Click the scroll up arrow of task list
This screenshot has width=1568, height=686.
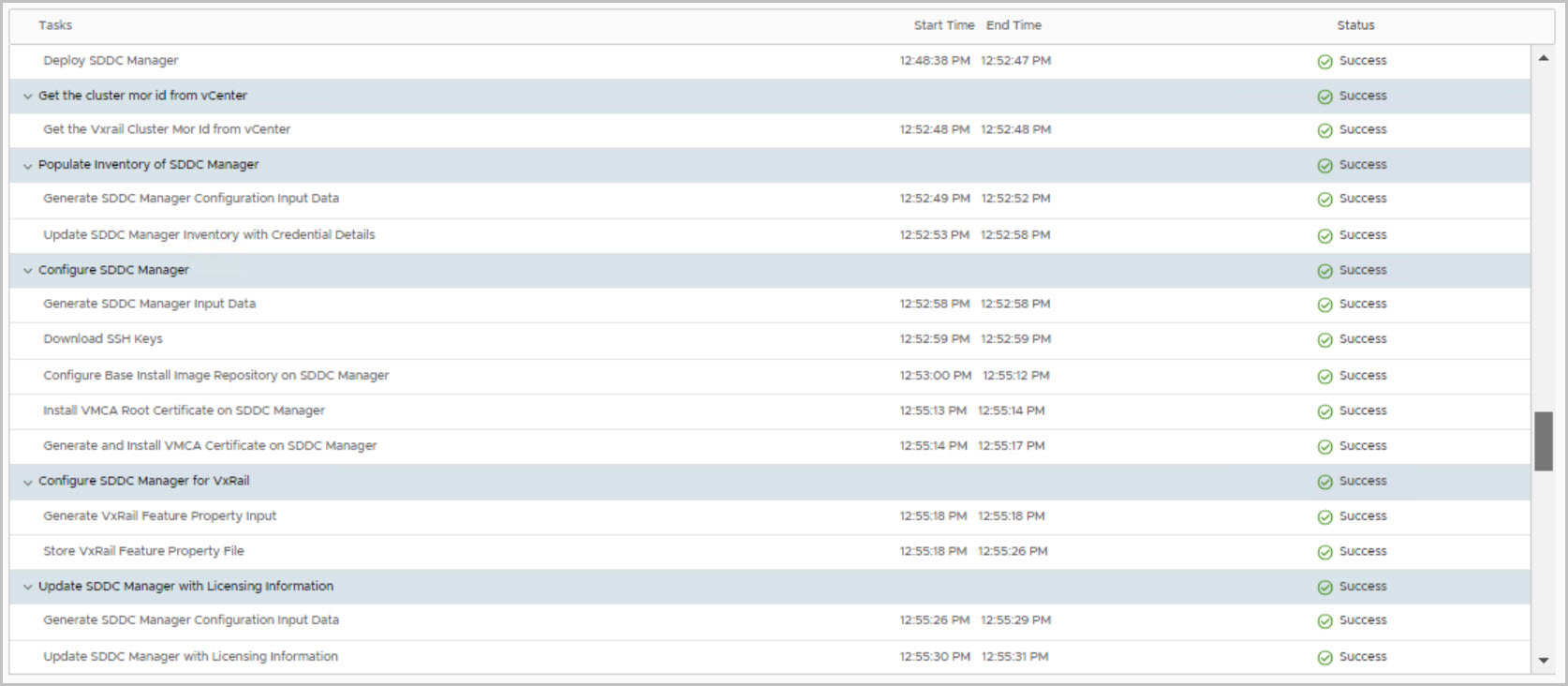point(1544,58)
